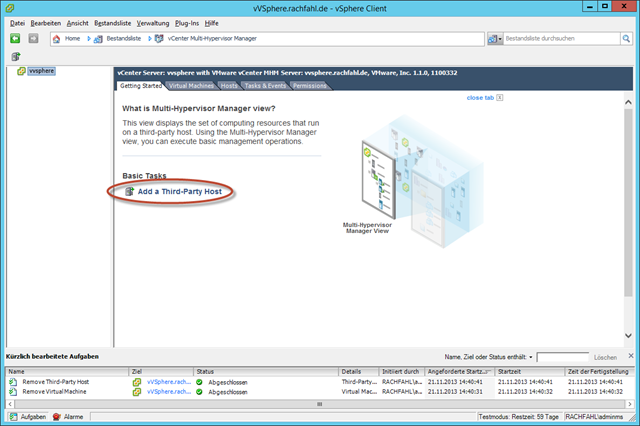Open the Ansicht menu
The image size is (640, 426).
[x=78, y=23]
